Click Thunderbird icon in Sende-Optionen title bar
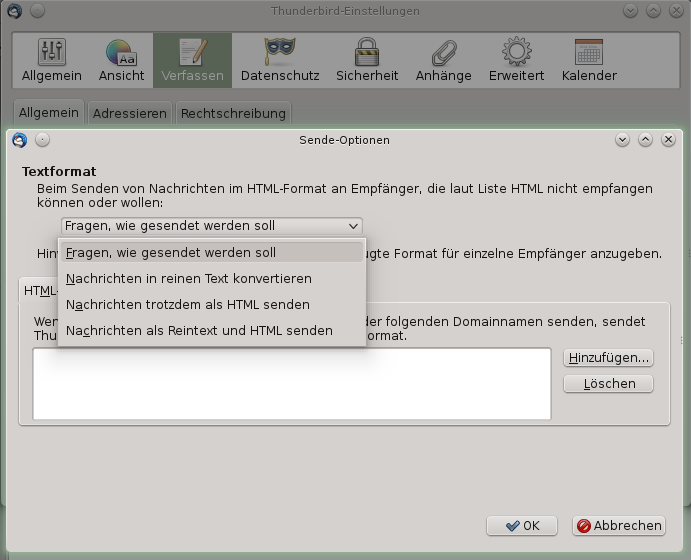This screenshot has height=560, width=691. (x=19, y=140)
